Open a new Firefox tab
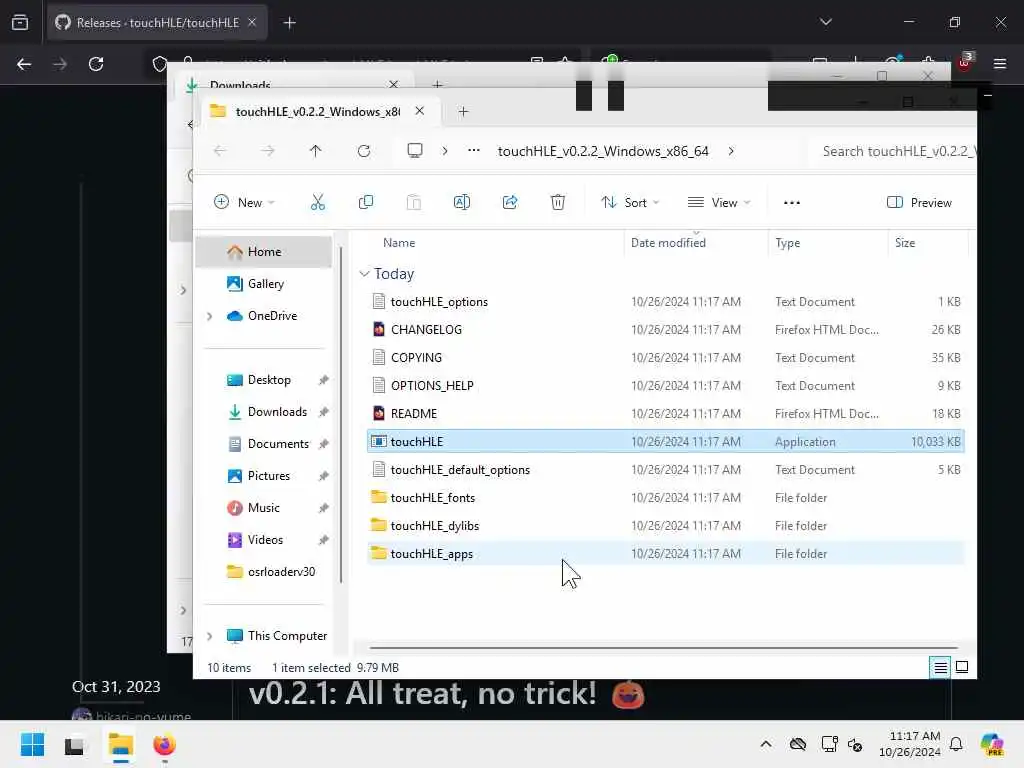The width and height of the screenshot is (1024, 768). pyautogui.click(x=289, y=23)
